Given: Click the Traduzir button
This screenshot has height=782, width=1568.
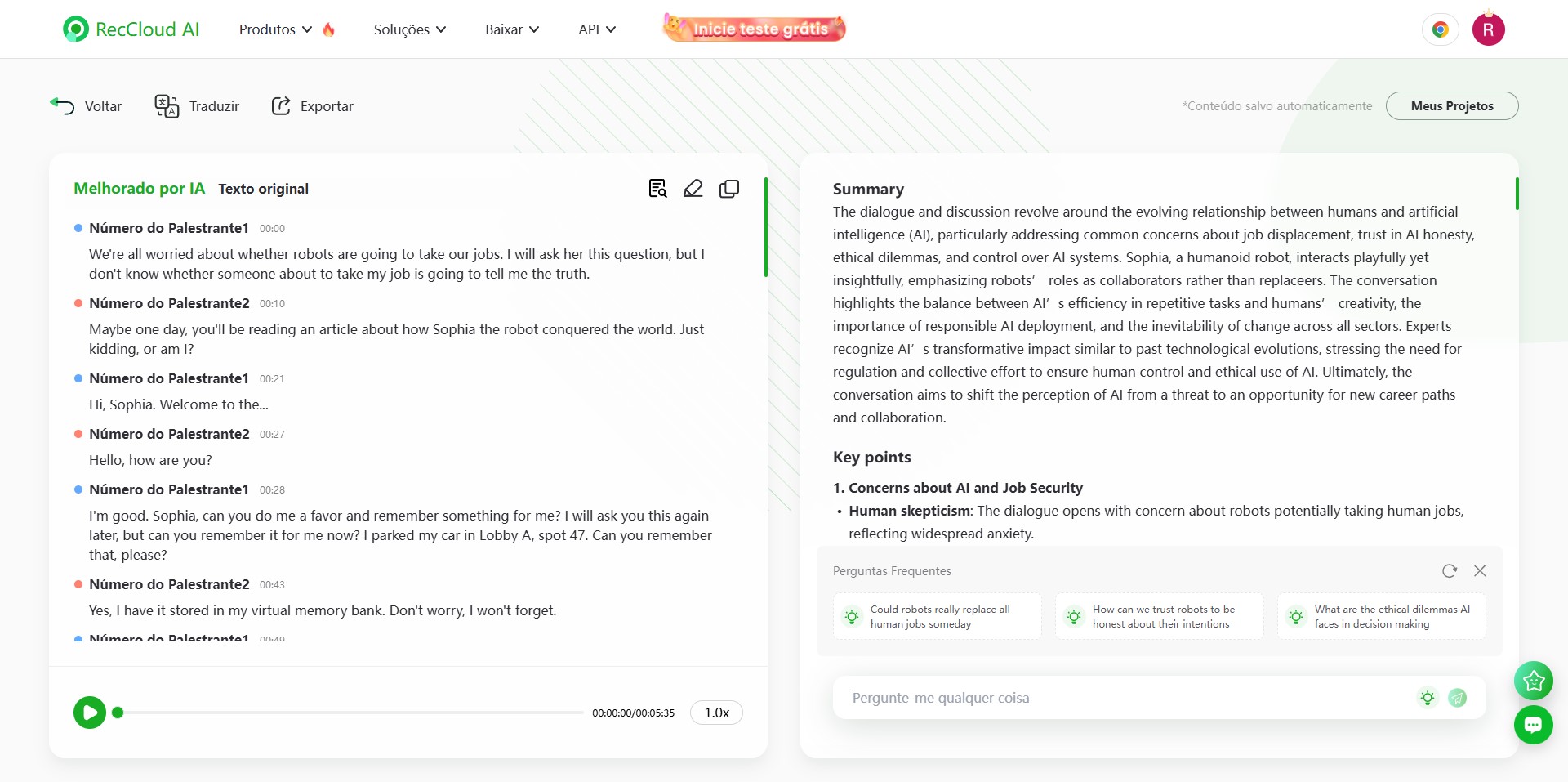Looking at the screenshot, I should click(x=198, y=106).
